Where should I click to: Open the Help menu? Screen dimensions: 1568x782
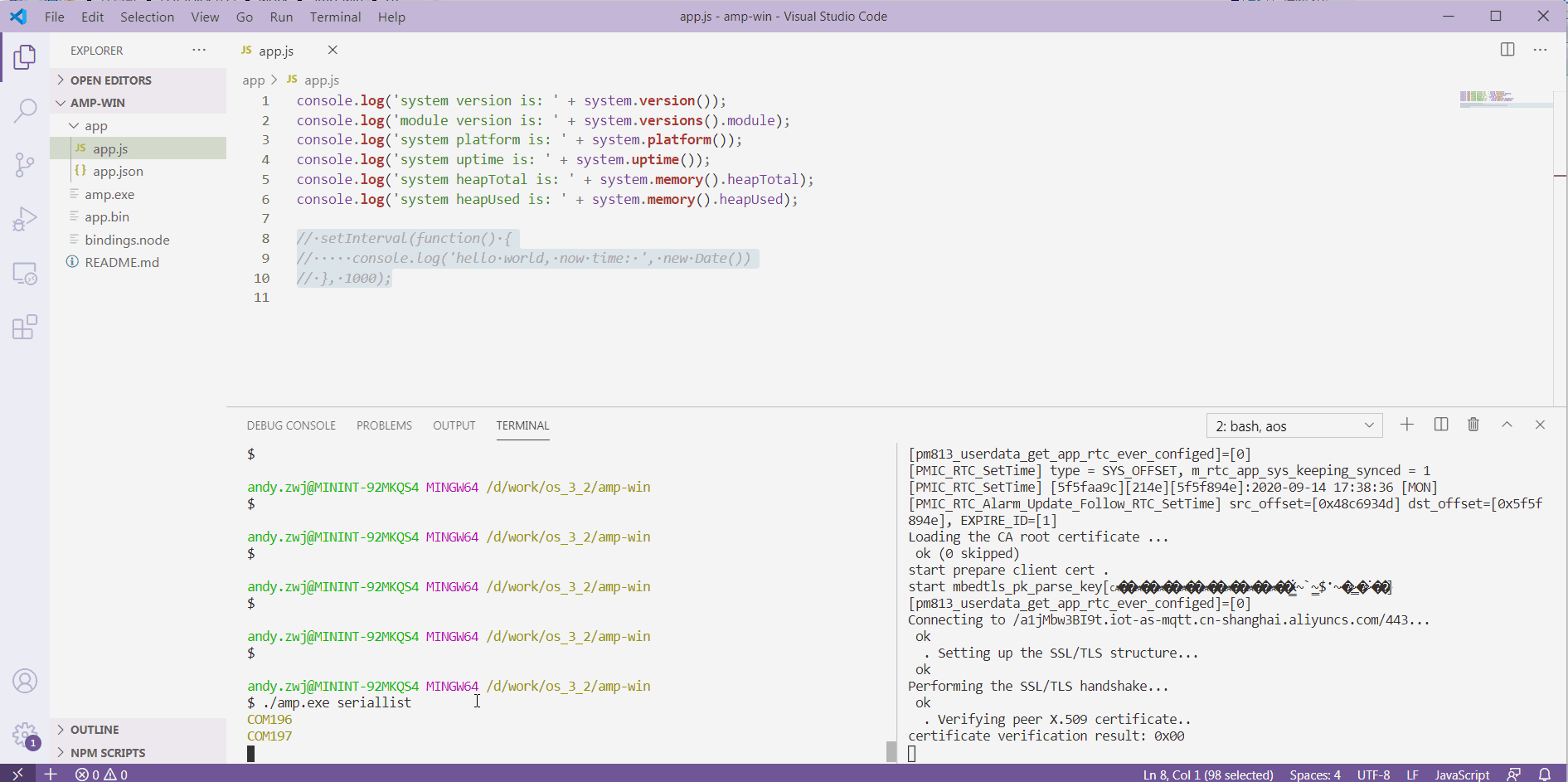coord(391,17)
